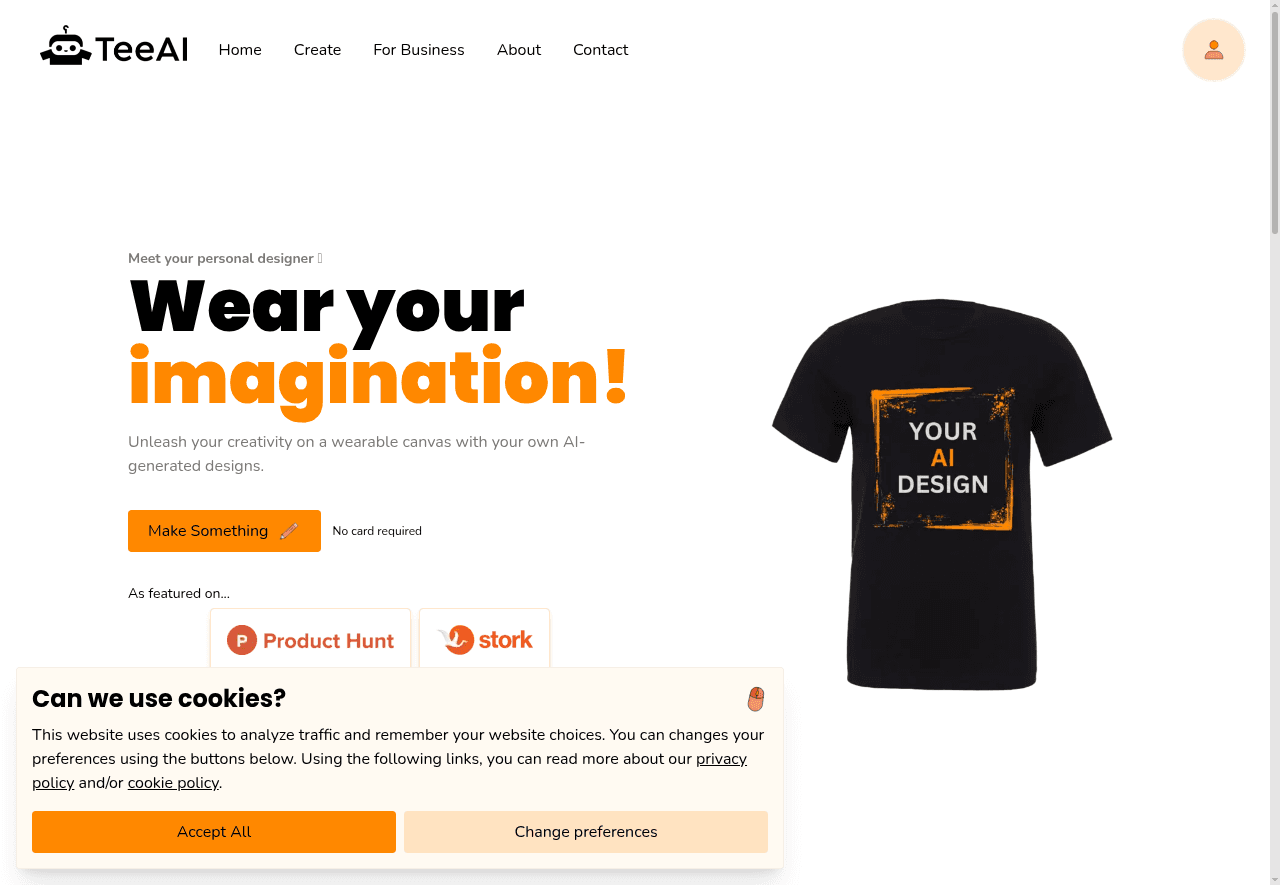Image resolution: width=1280 pixels, height=885 pixels.
Task: Click the TeeAI wordmark text
Action: click(x=141, y=49)
